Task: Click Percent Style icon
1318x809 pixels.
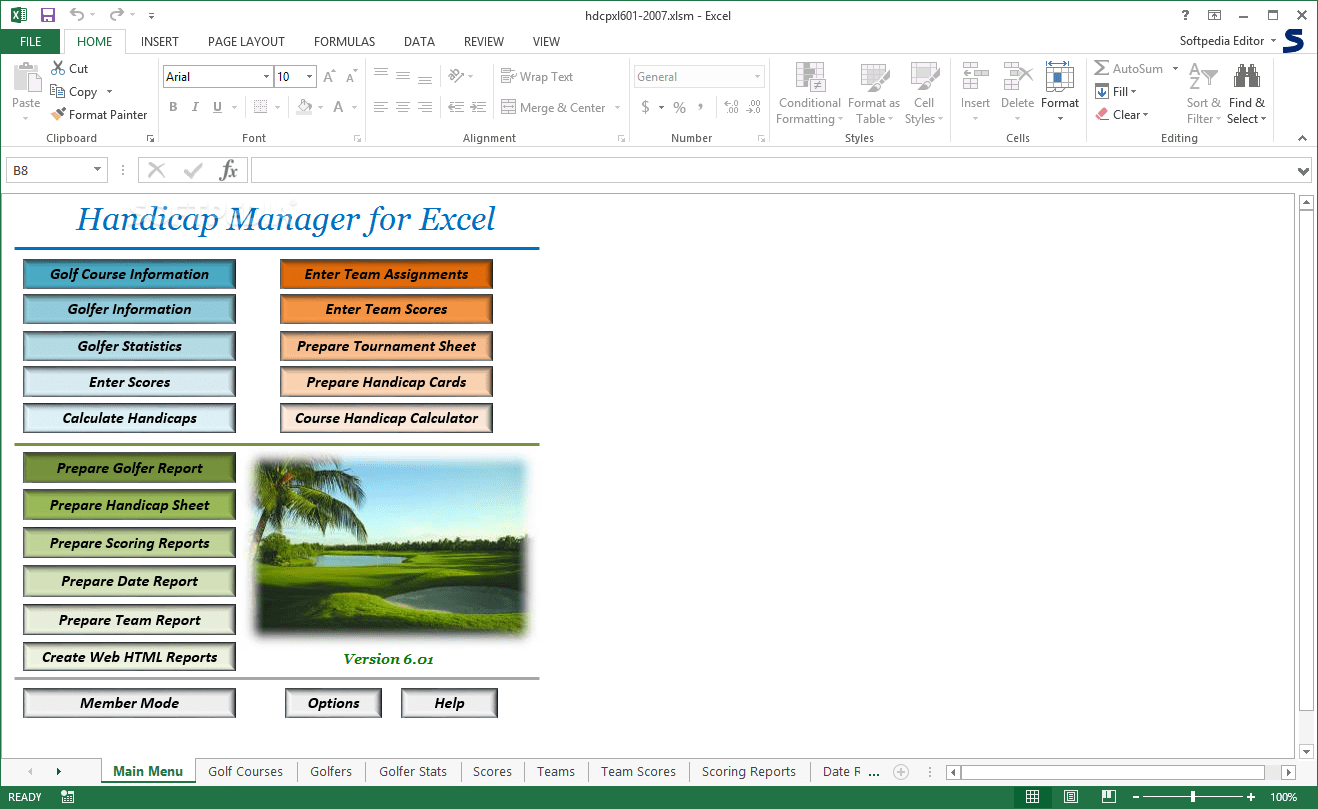Action: point(679,107)
